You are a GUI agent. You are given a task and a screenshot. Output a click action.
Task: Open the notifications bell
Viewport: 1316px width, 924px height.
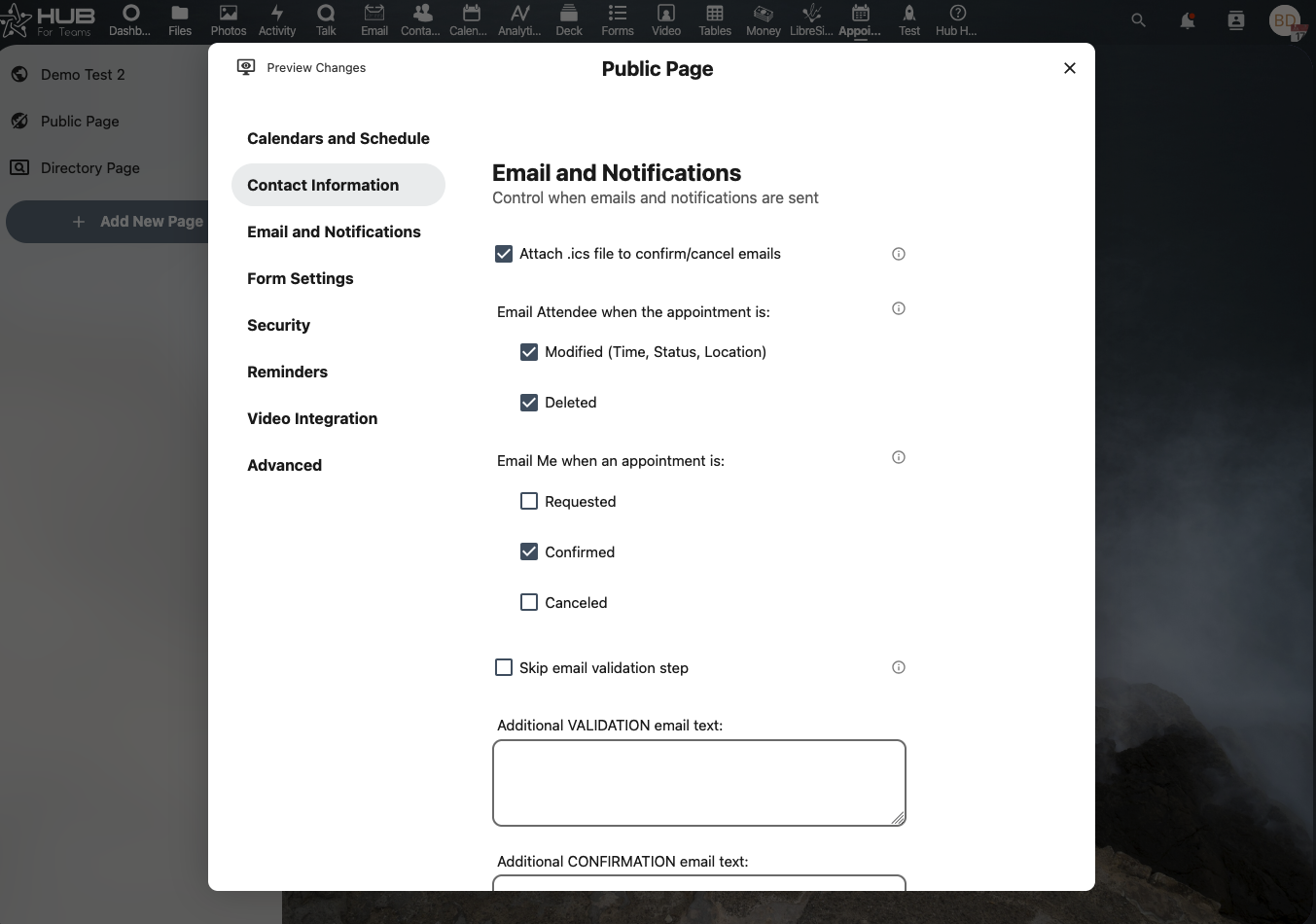click(1188, 19)
